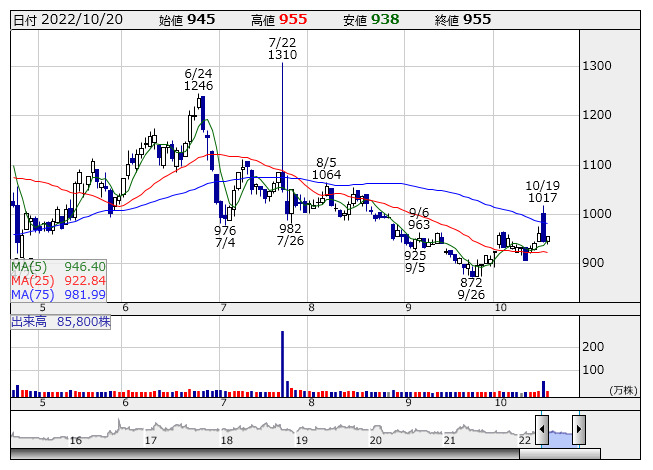Click the 900 price axis label

tap(593, 263)
